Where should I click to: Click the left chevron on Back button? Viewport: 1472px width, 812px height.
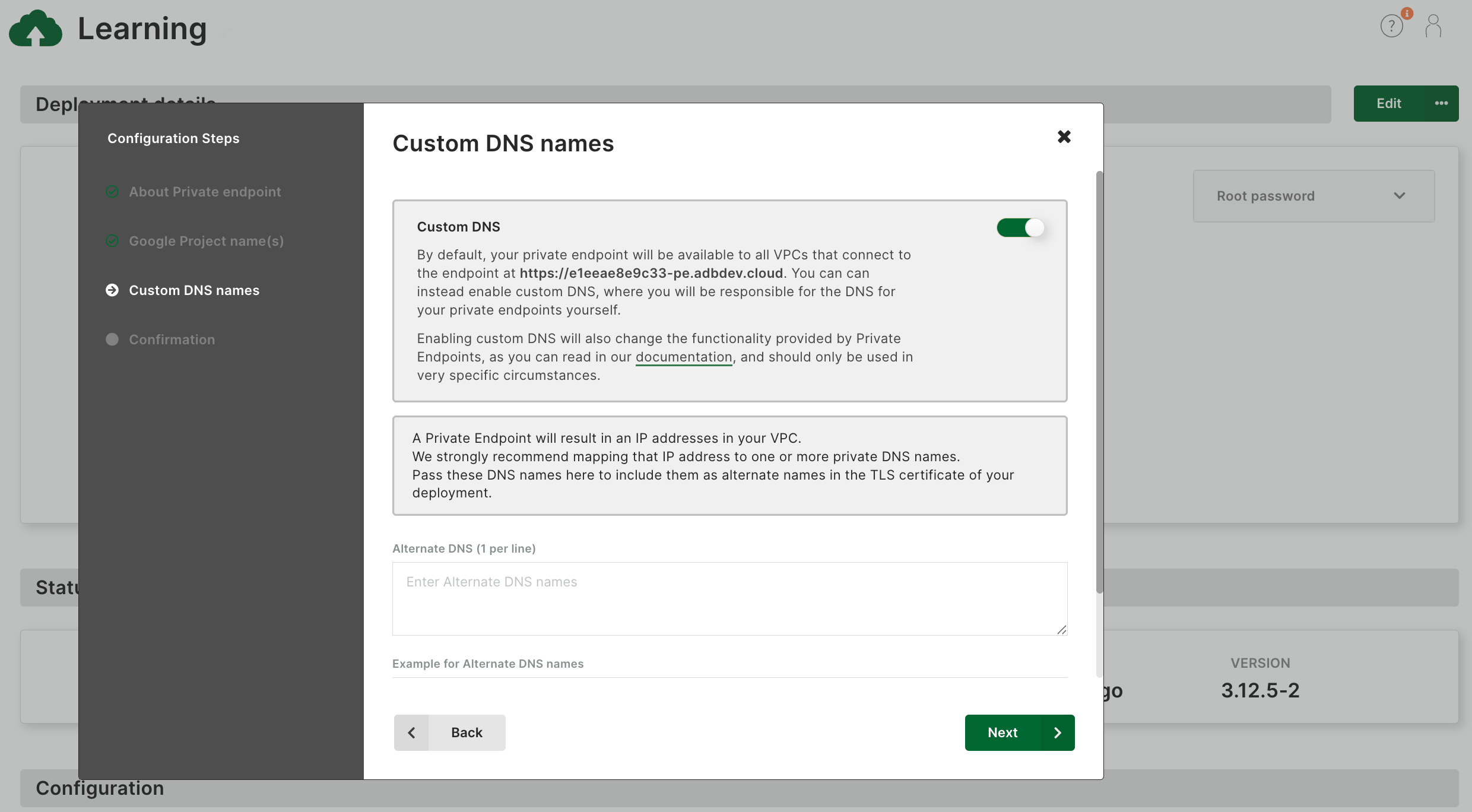411,733
